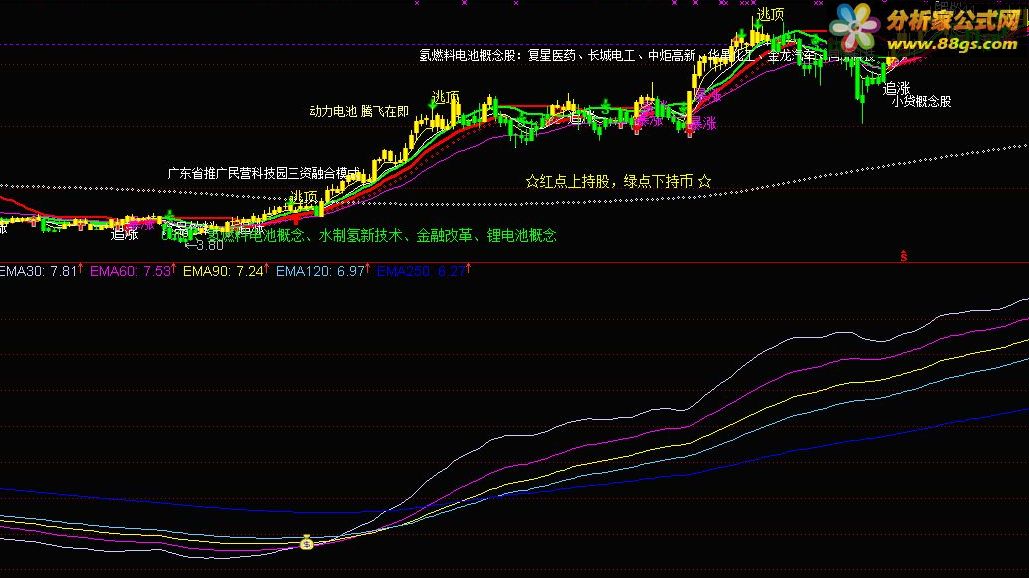The height and width of the screenshot is (578, 1029).
Task: Select the EMA30: 7.81 indicator label
Action: click(x=39, y=271)
